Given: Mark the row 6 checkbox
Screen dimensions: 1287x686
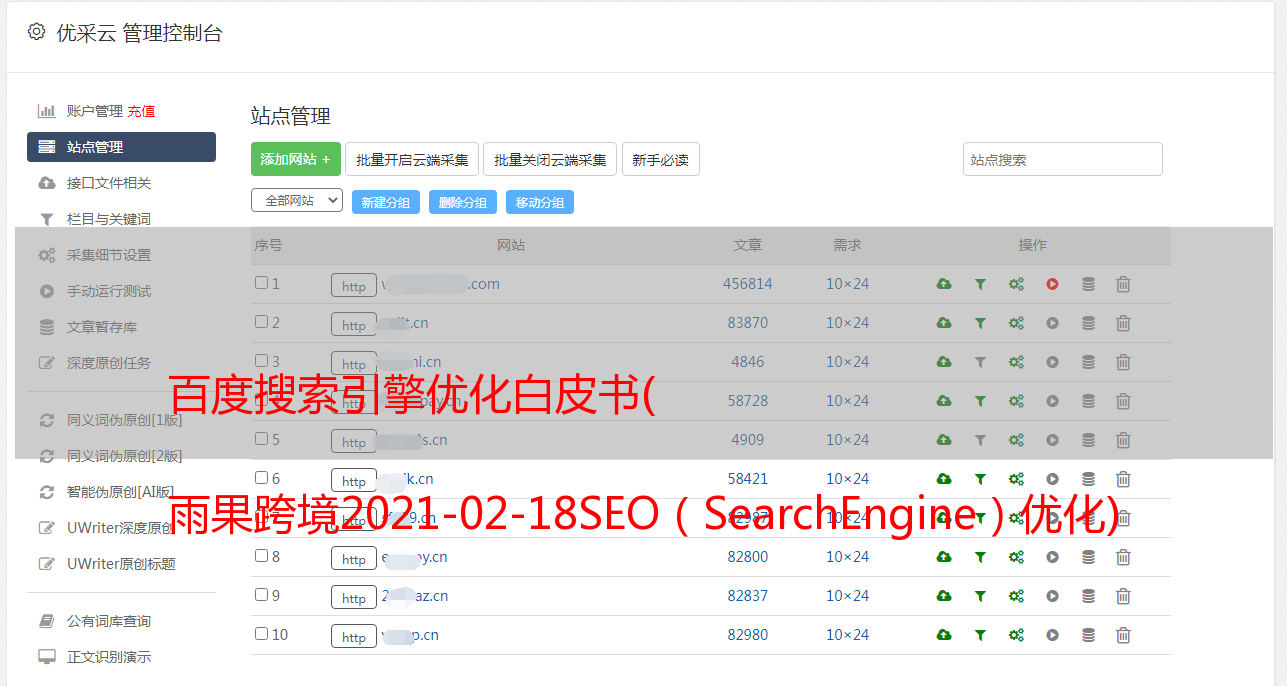Looking at the screenshot, I should pyautogui.click(x=261, y=478).
